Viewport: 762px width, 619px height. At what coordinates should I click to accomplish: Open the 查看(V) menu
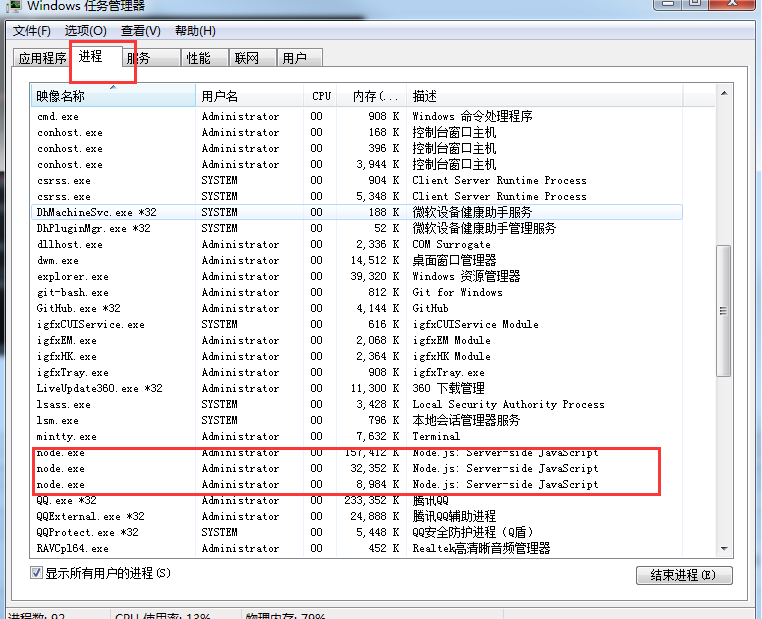pyautogui.click(x=141, y=31)
